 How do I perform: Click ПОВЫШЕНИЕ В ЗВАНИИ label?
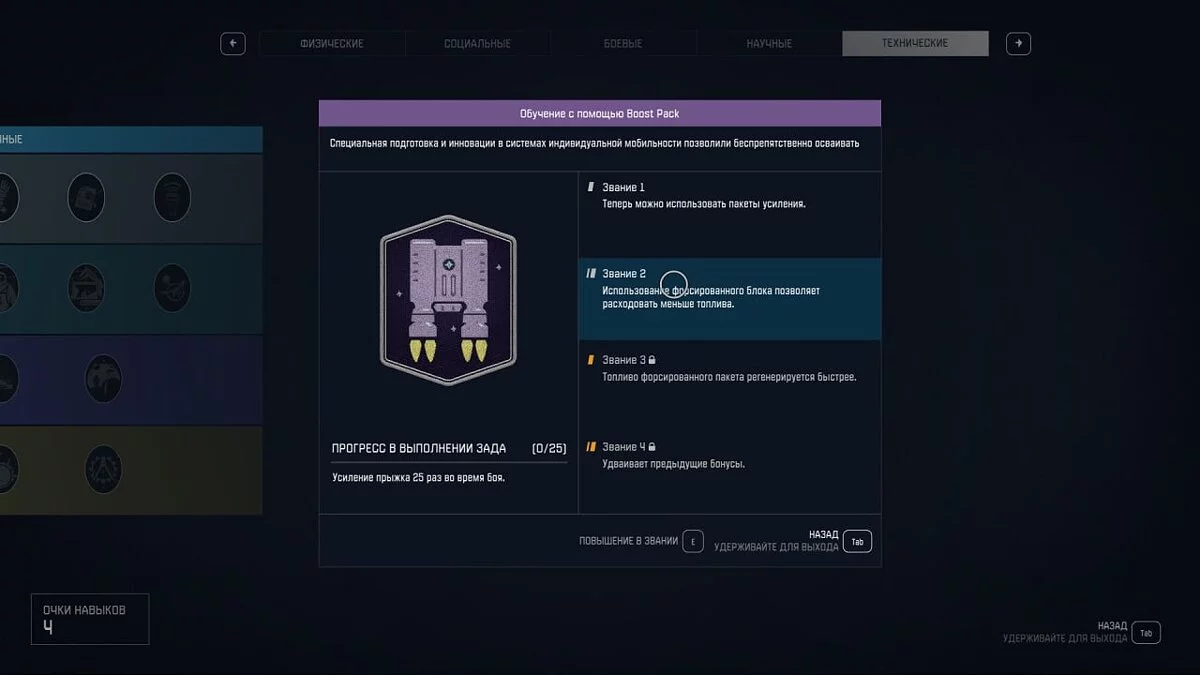point(628,541)
